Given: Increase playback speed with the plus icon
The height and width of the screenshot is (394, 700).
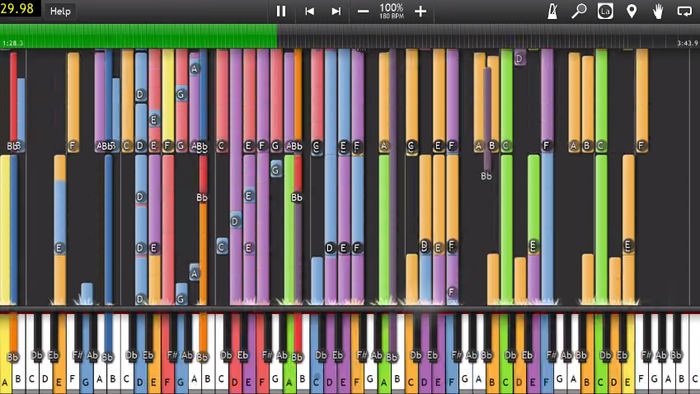Looking at the screenshot, I should pos(420,11).
